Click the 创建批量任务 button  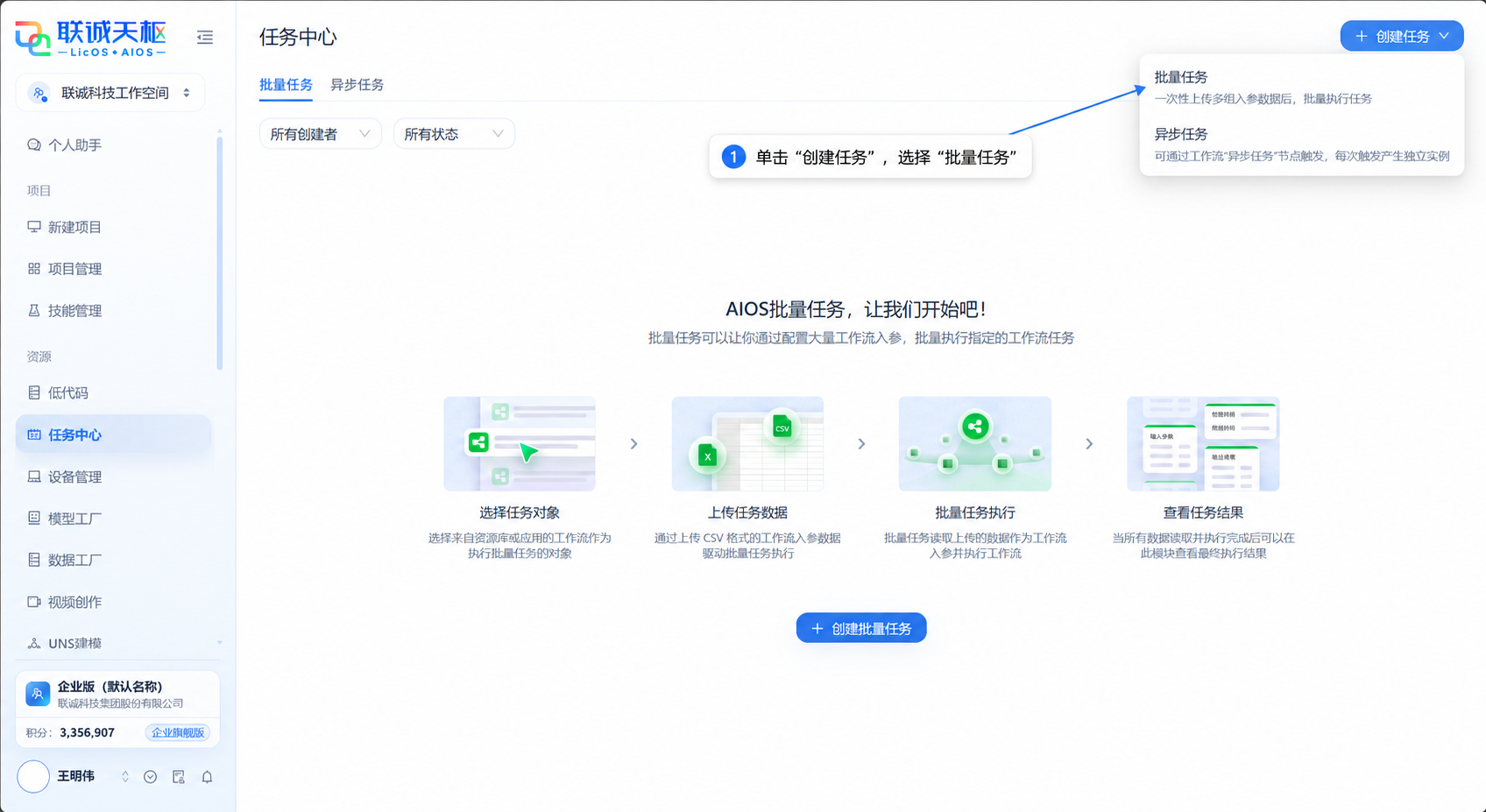(861, 628)
